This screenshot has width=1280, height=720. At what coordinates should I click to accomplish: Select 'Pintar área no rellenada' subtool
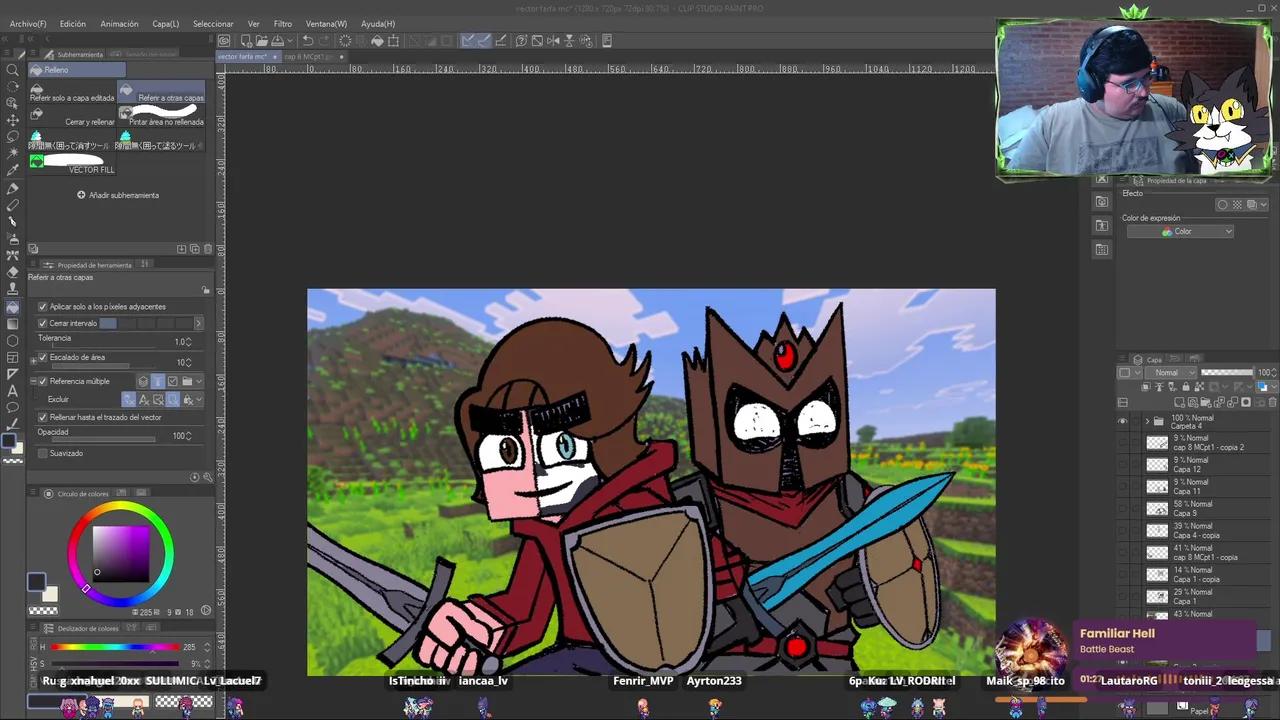coord(160,117)
